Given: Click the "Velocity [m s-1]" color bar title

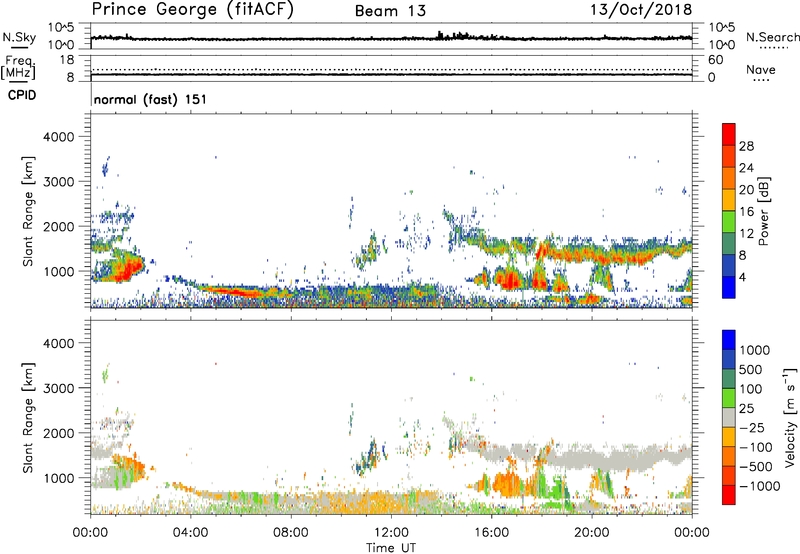Looking at the screenshot, I should point(790,417).
